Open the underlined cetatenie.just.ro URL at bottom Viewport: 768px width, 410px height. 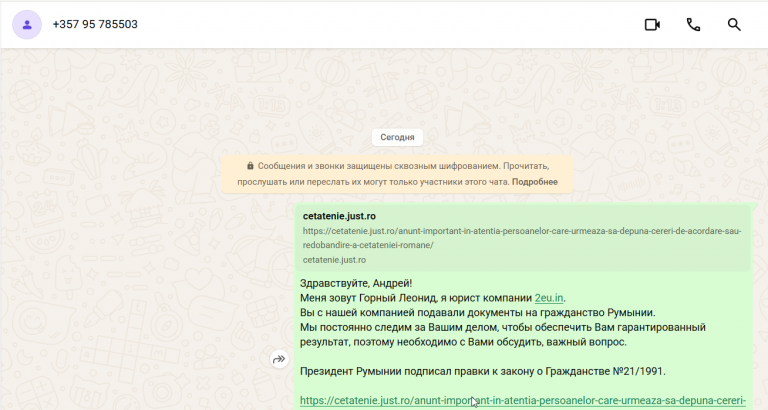tap(523, 401)
